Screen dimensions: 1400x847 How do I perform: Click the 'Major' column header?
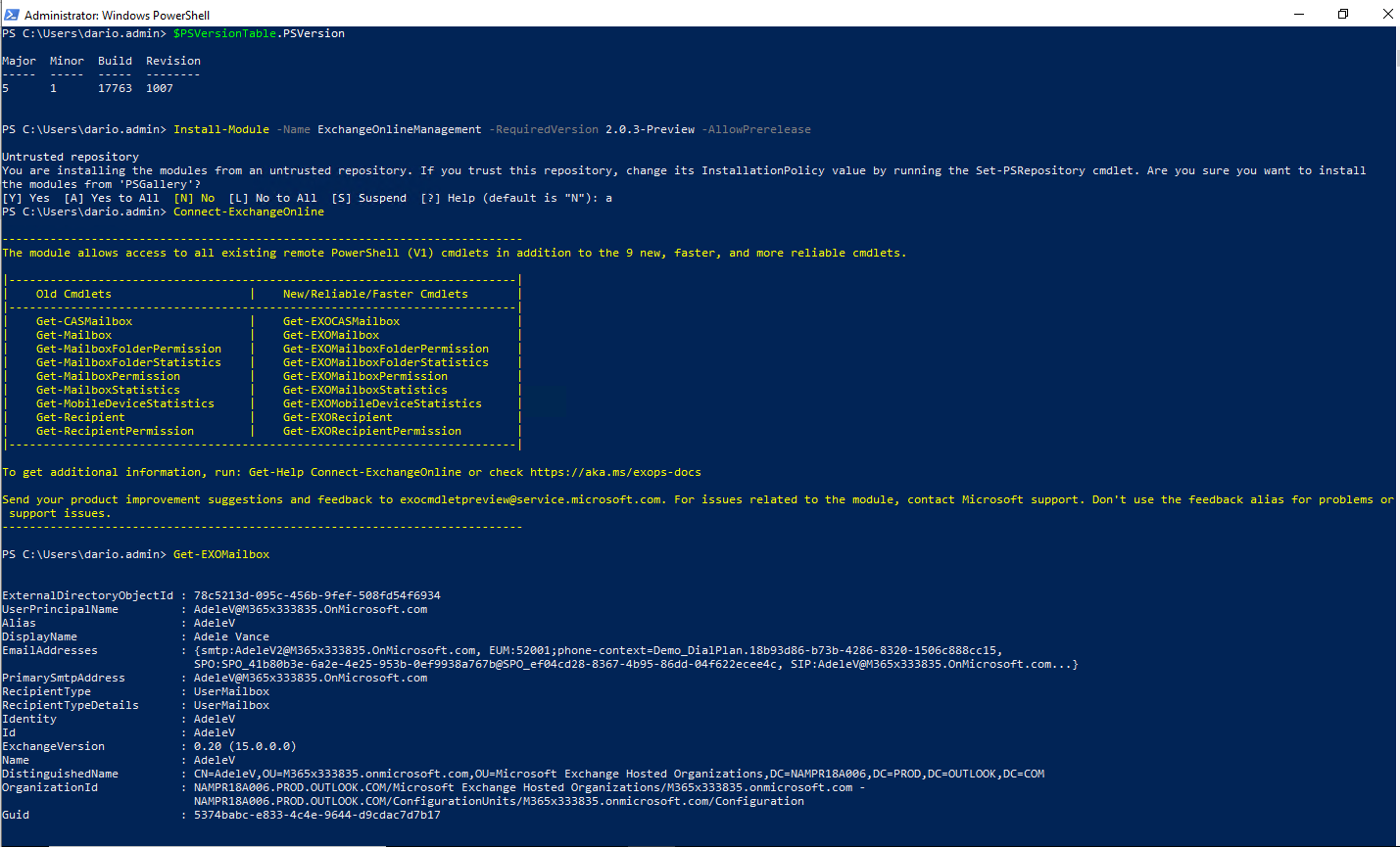[x=19, y=61]
